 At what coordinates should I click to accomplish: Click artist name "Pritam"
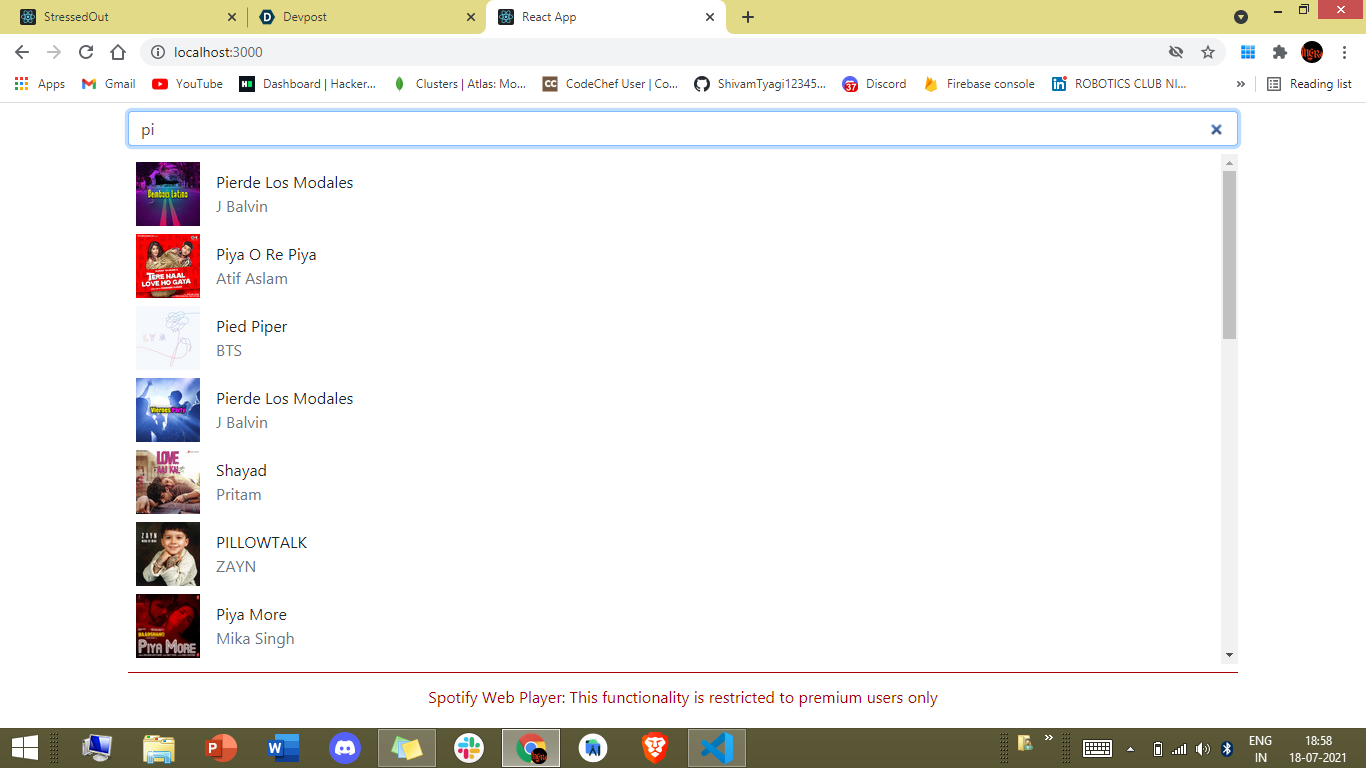coord(239,495)
